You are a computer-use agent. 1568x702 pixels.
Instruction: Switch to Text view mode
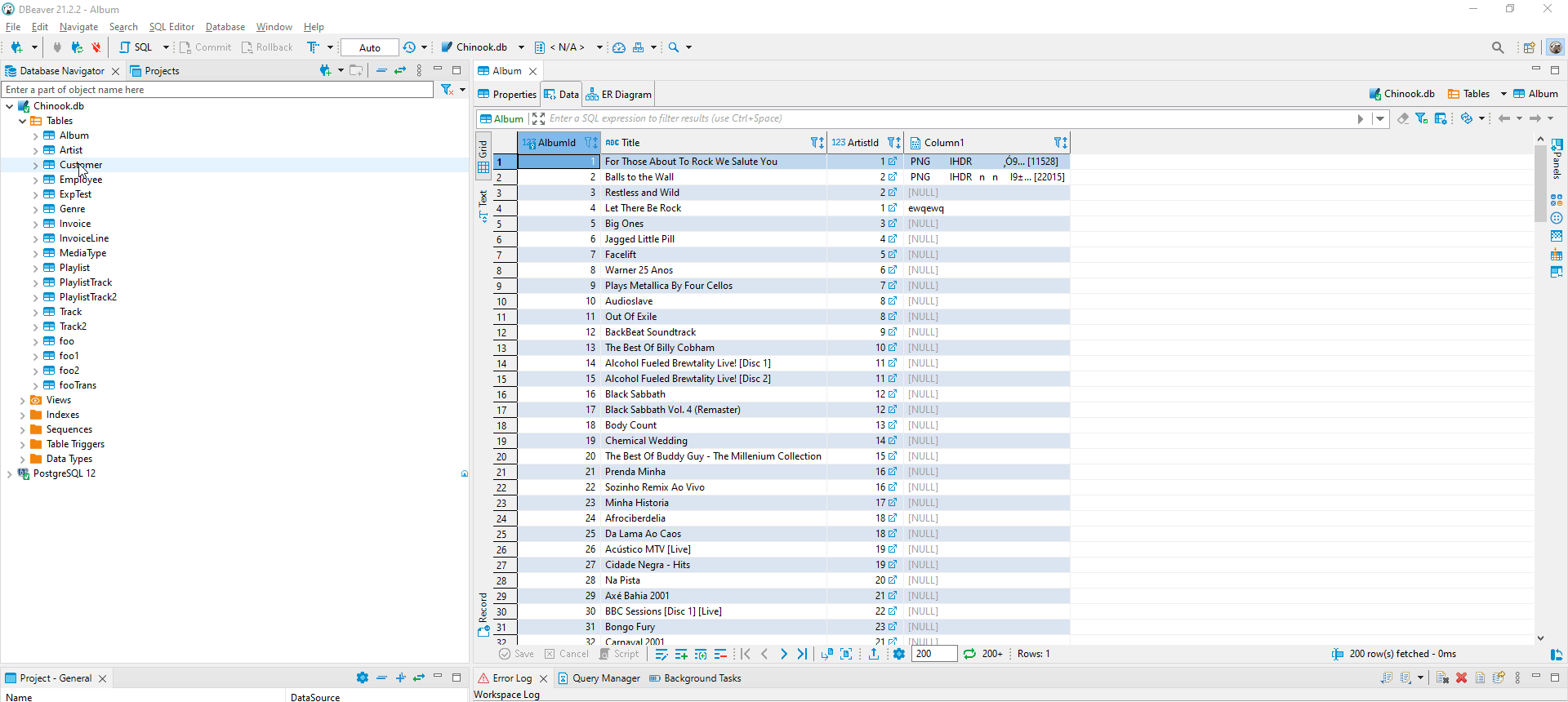click(483, 207)
